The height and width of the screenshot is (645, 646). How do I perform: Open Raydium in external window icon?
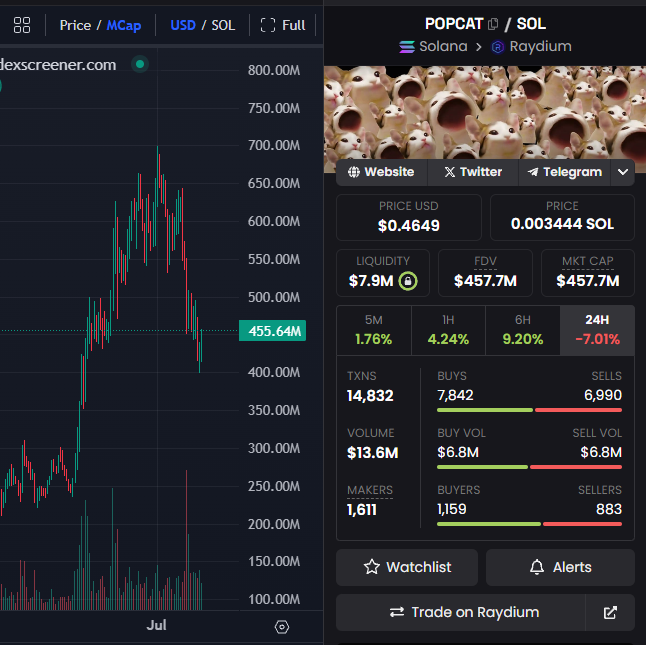pos(610,612)
